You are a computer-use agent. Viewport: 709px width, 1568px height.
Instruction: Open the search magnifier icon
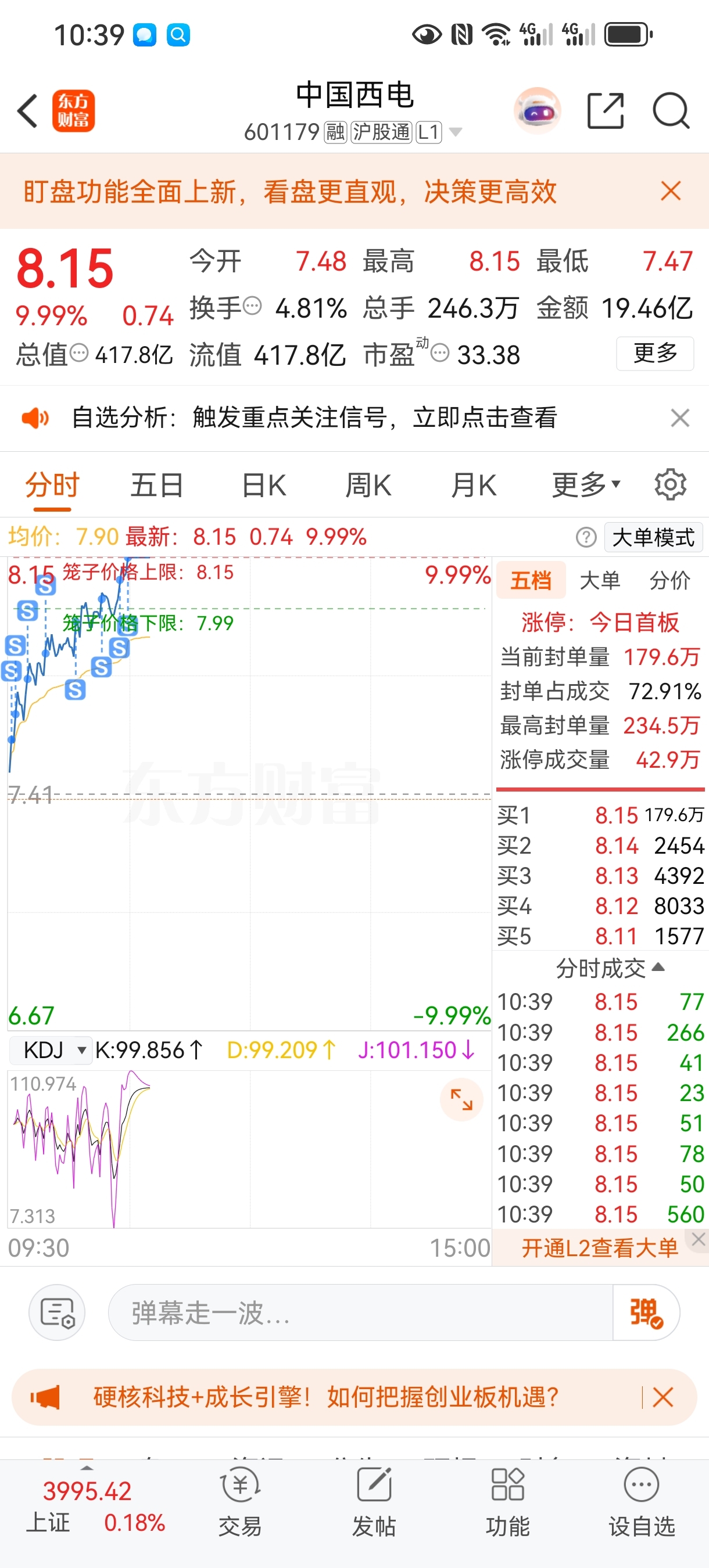pos(671,111)
